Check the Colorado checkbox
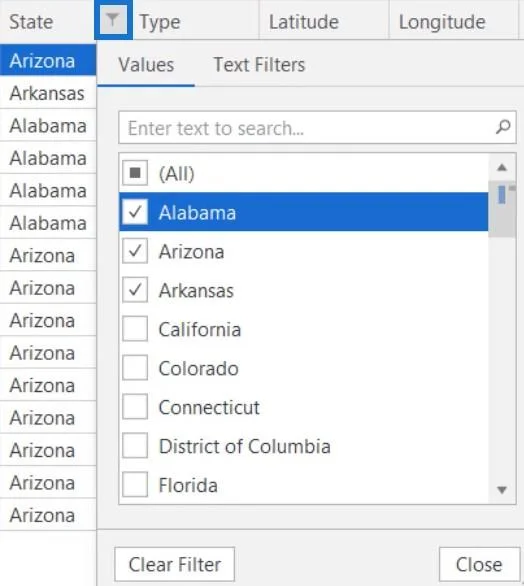Image resolution: width=524 pixels, height=586 pixels. pos(135,368)
